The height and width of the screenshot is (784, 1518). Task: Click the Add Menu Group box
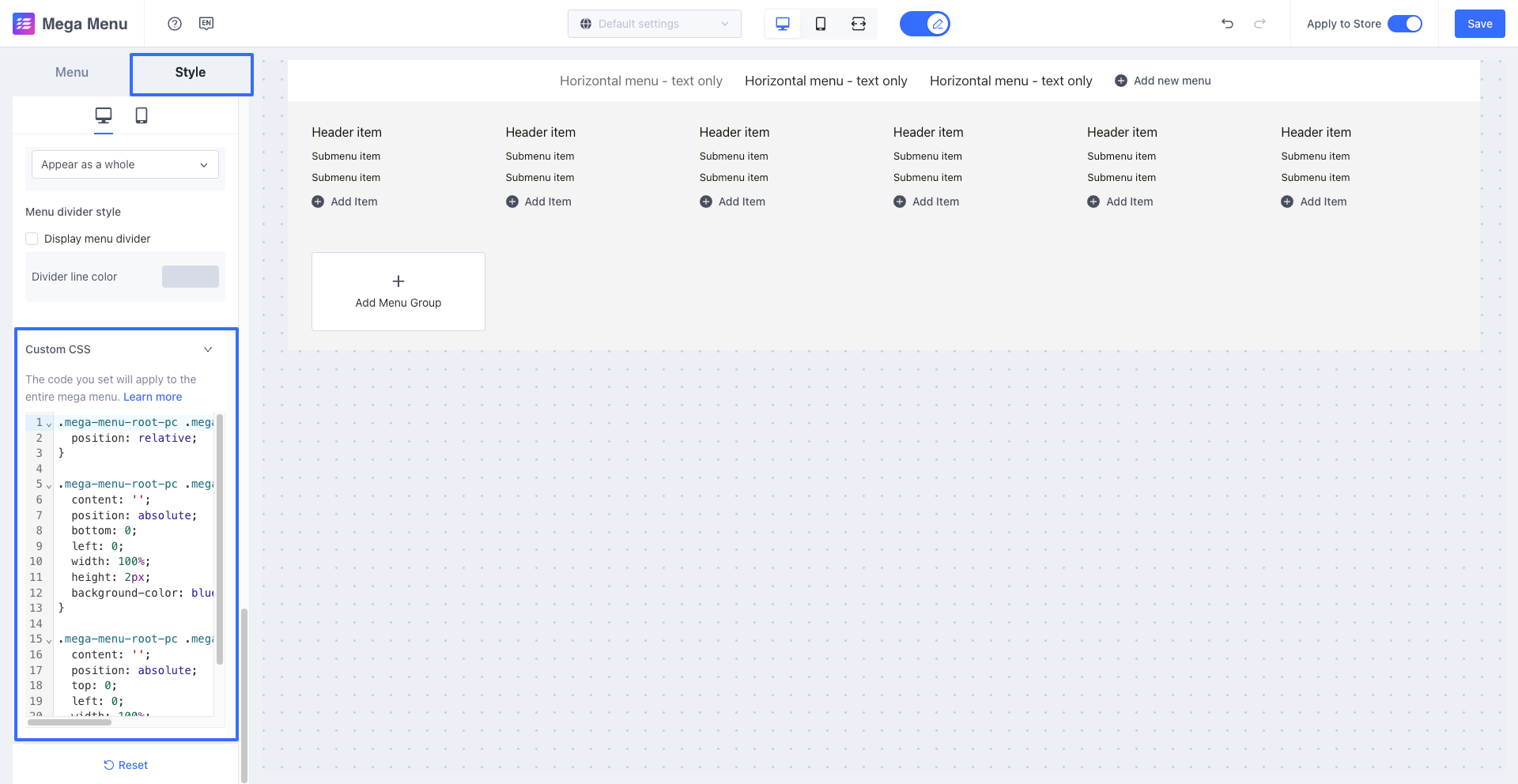[398, 292]
